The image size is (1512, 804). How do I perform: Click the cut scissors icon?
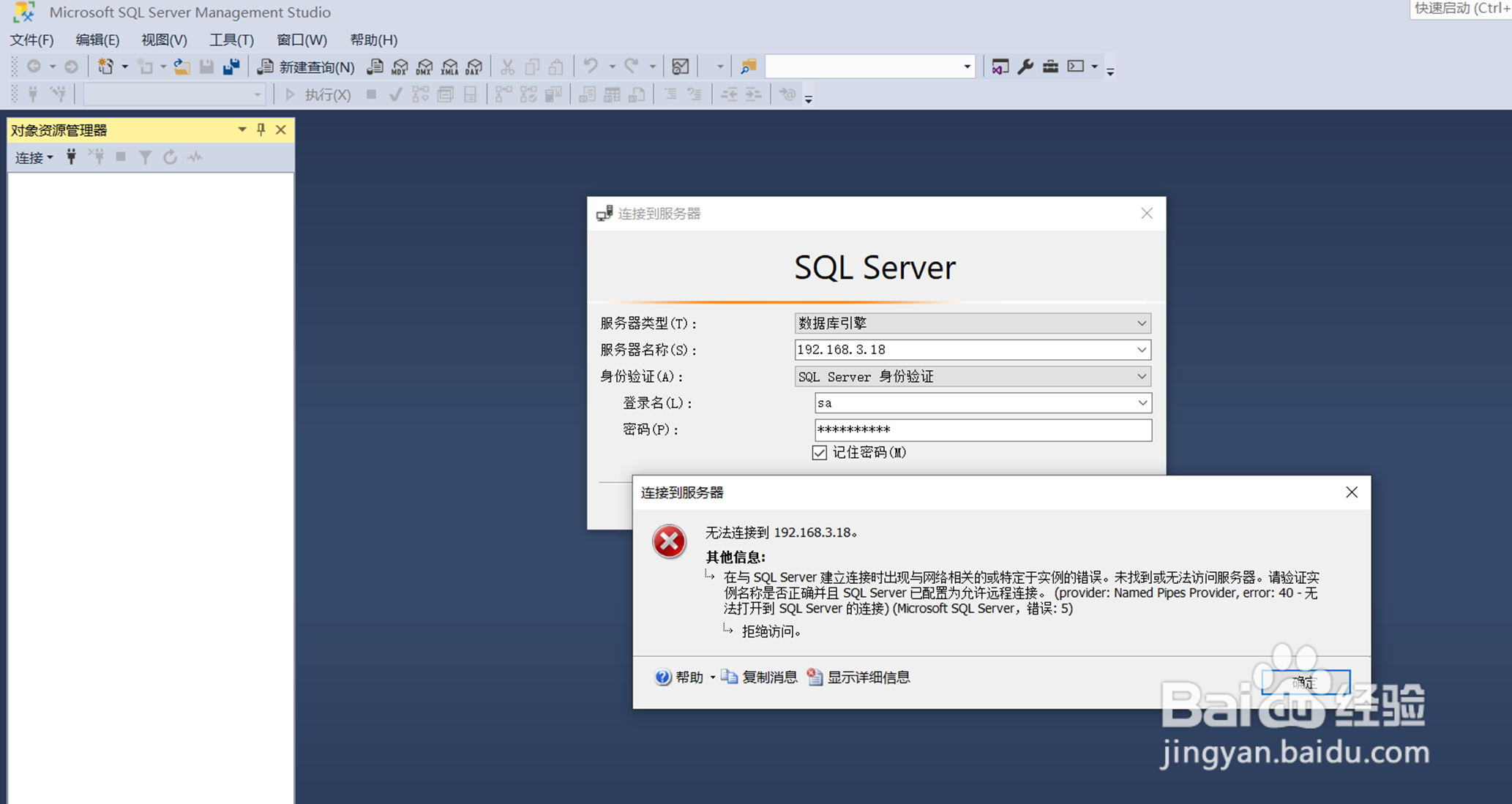pyautogui.click(x=507, y=67)
